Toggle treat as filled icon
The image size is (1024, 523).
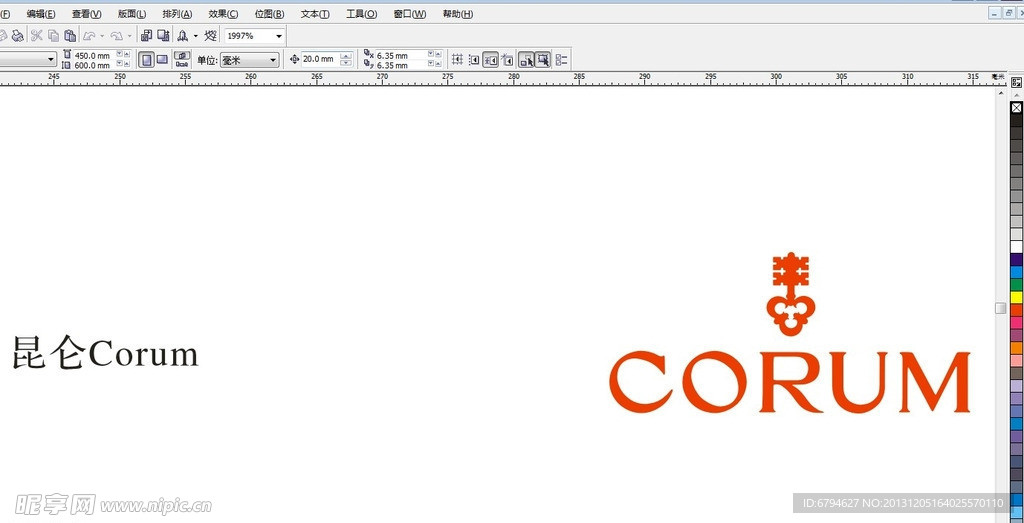coord(543,60)
